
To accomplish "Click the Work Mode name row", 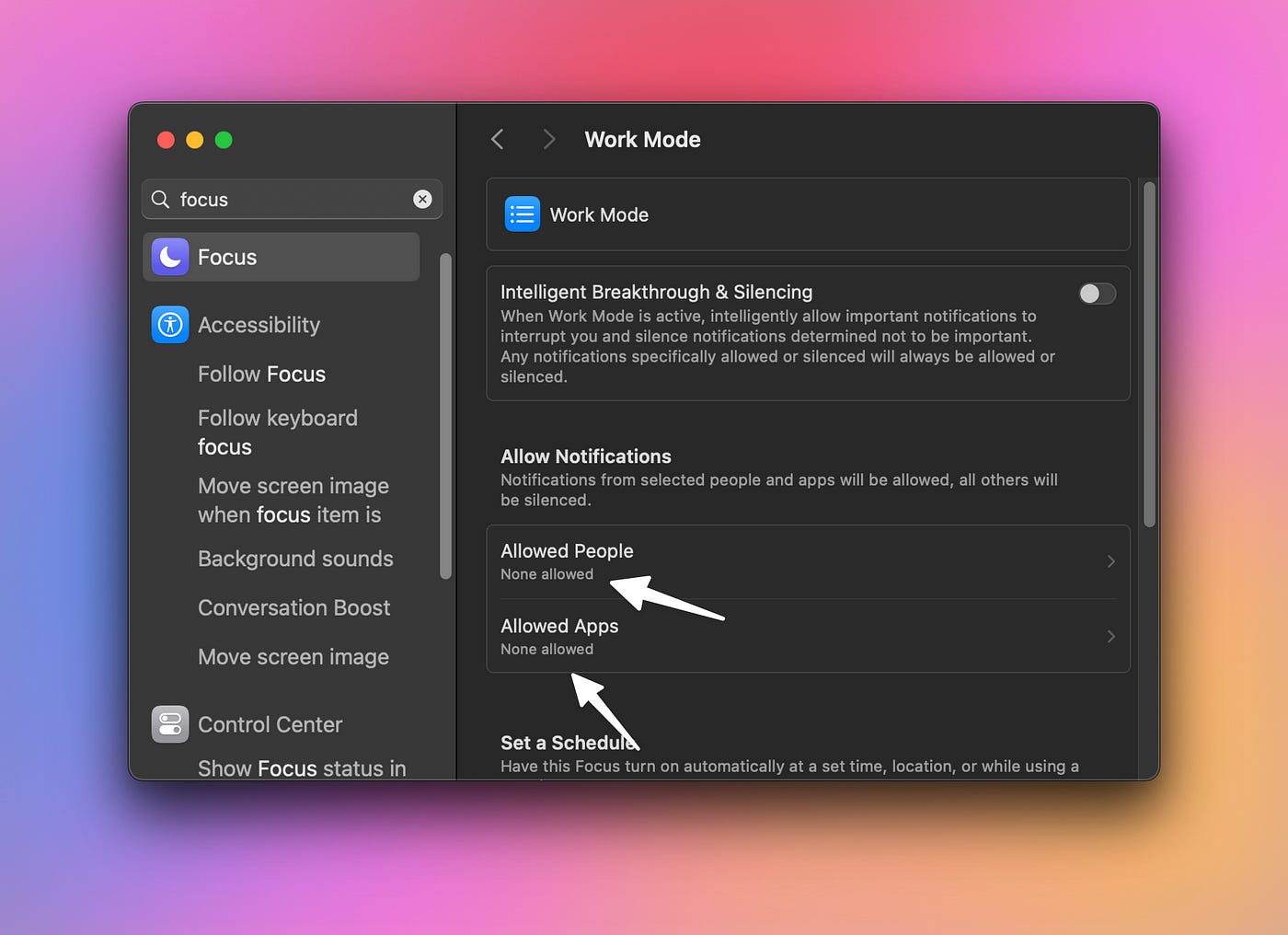I will (x=808, y=214).
